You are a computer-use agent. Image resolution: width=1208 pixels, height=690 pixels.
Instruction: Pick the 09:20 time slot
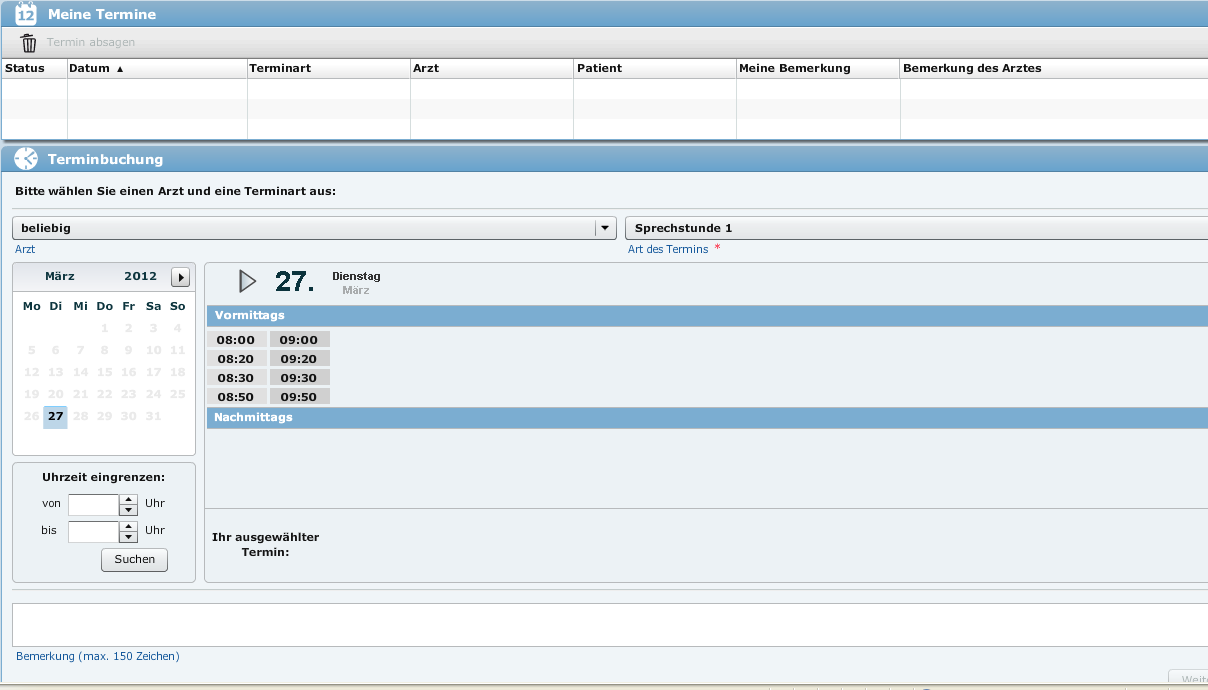(299, 359)
